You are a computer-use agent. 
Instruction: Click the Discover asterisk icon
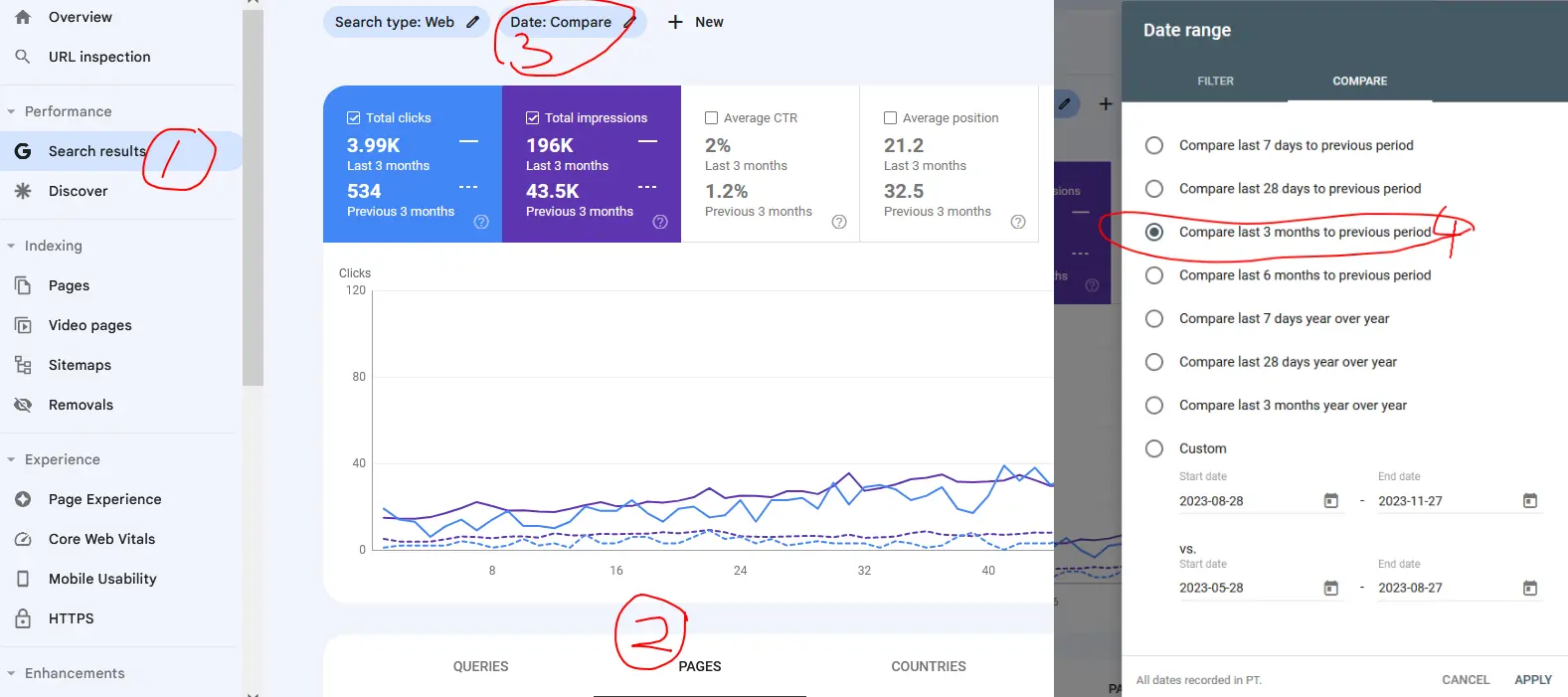23,191
